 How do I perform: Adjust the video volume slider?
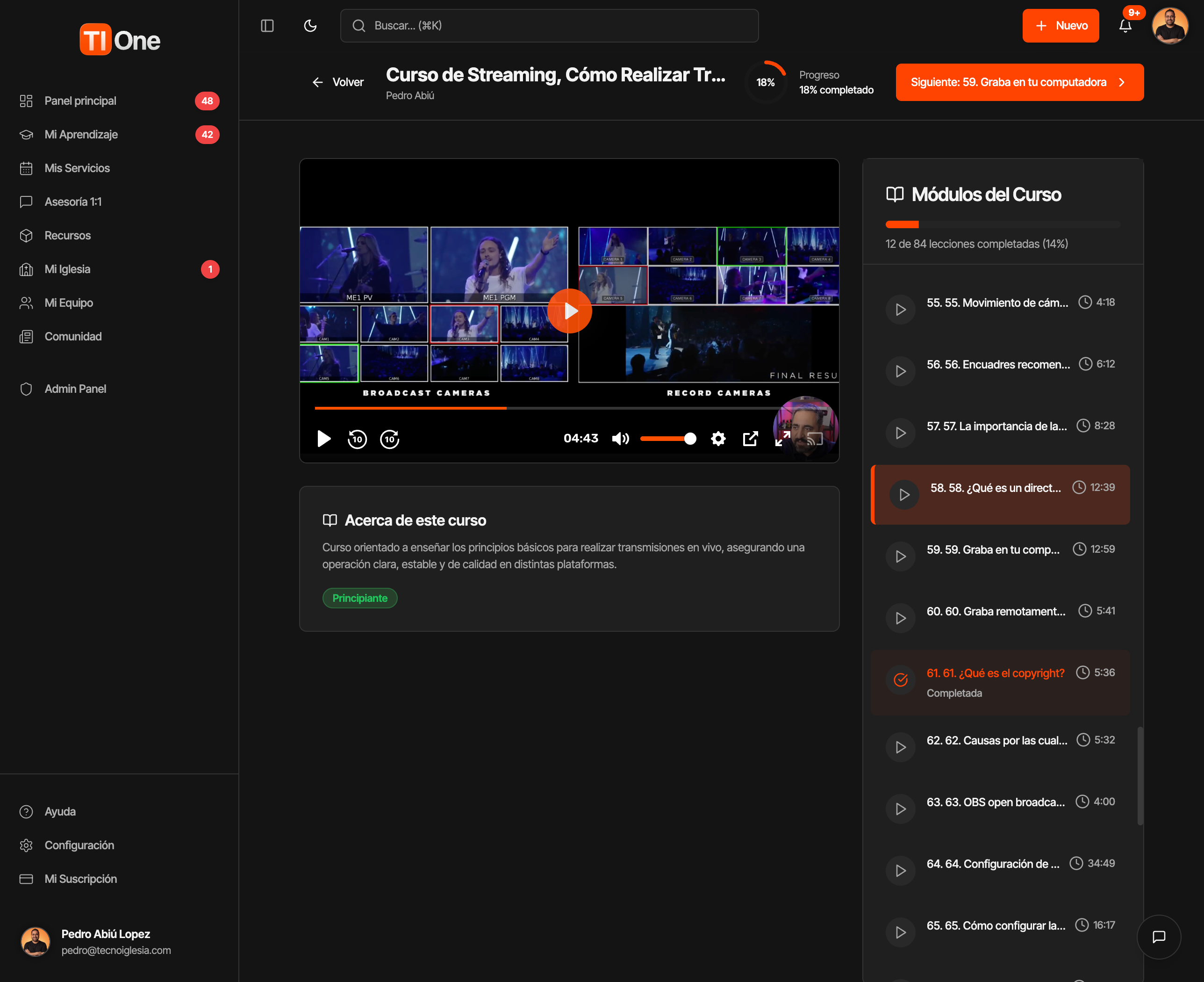click(x=667, y=439)
